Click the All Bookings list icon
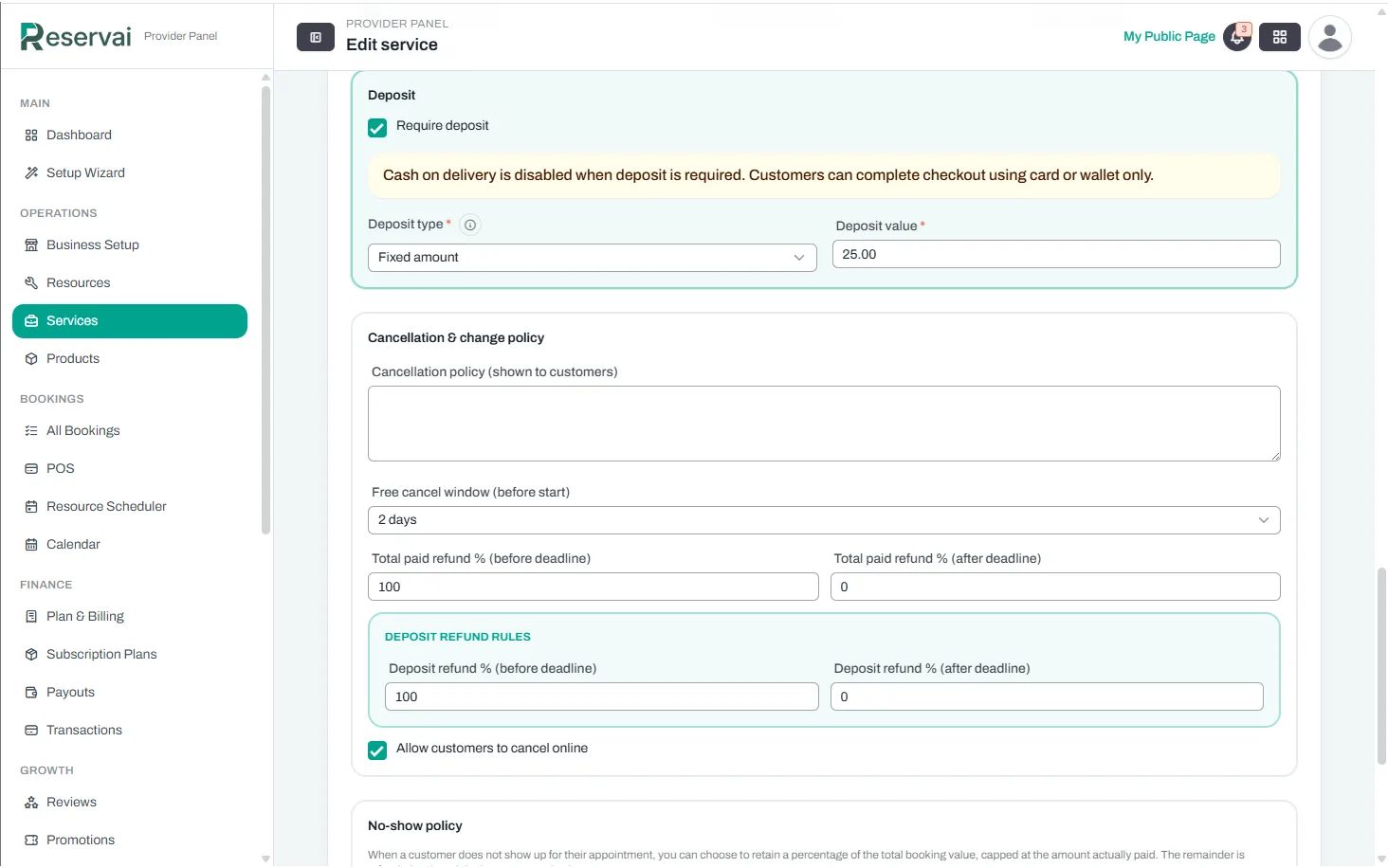Screen dimensions: 1388x868 (31, 431)
